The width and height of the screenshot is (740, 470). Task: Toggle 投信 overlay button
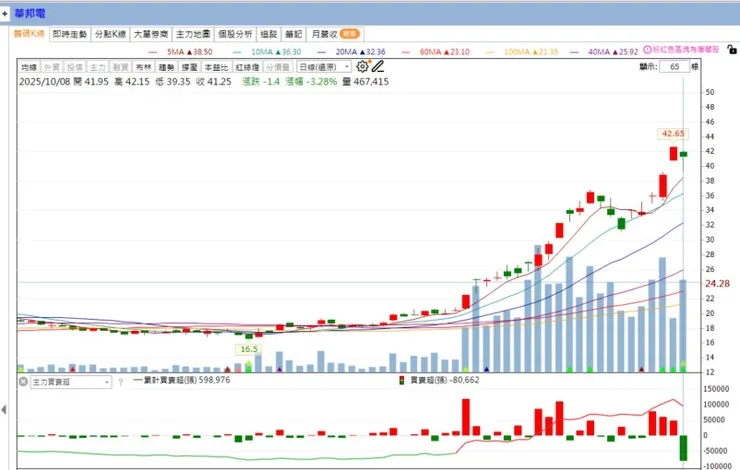tap(75, 67)
